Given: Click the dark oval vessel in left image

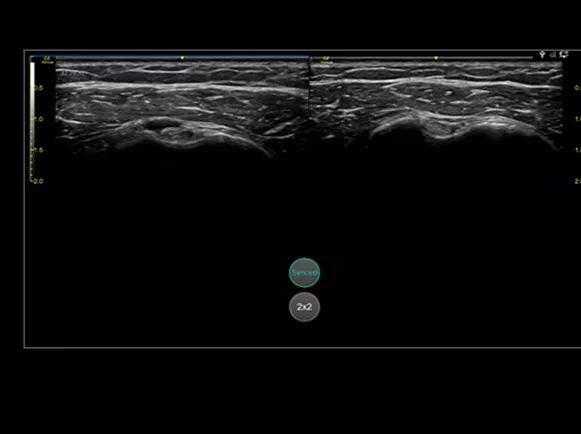Looking at the screenshot, I should 156,124.
